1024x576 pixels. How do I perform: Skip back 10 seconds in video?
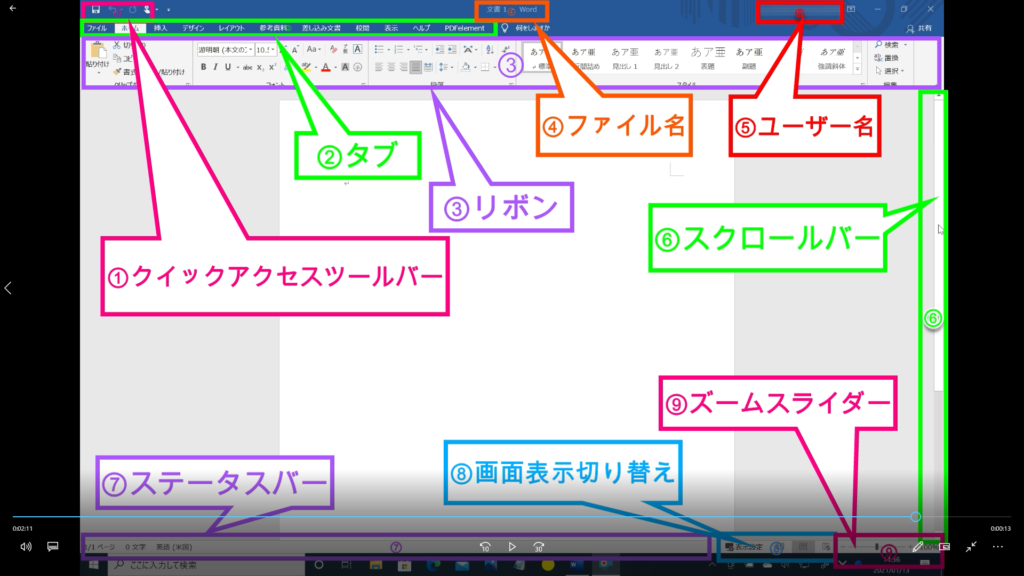(485, 547)
